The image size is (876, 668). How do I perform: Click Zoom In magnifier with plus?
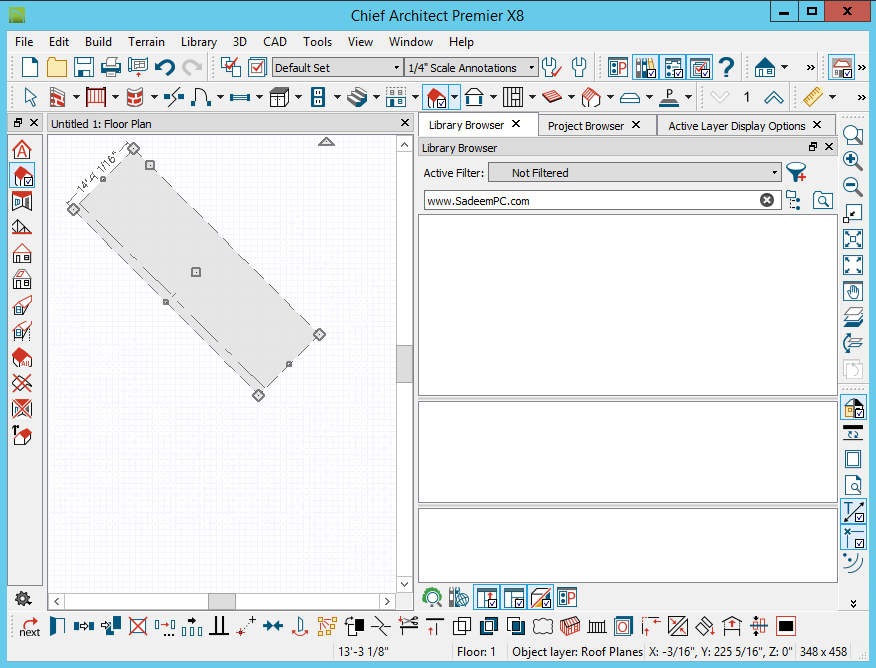853,161
